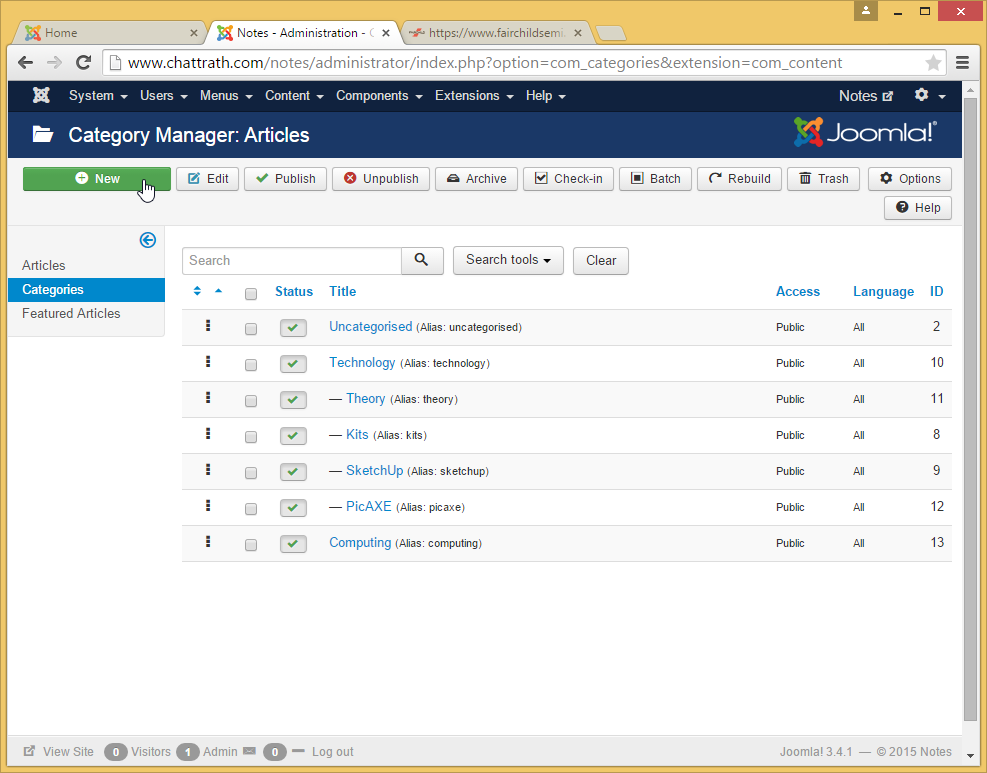Toggle the select-all checkbox in table header
987x773 pixels.
pos(251,293)
